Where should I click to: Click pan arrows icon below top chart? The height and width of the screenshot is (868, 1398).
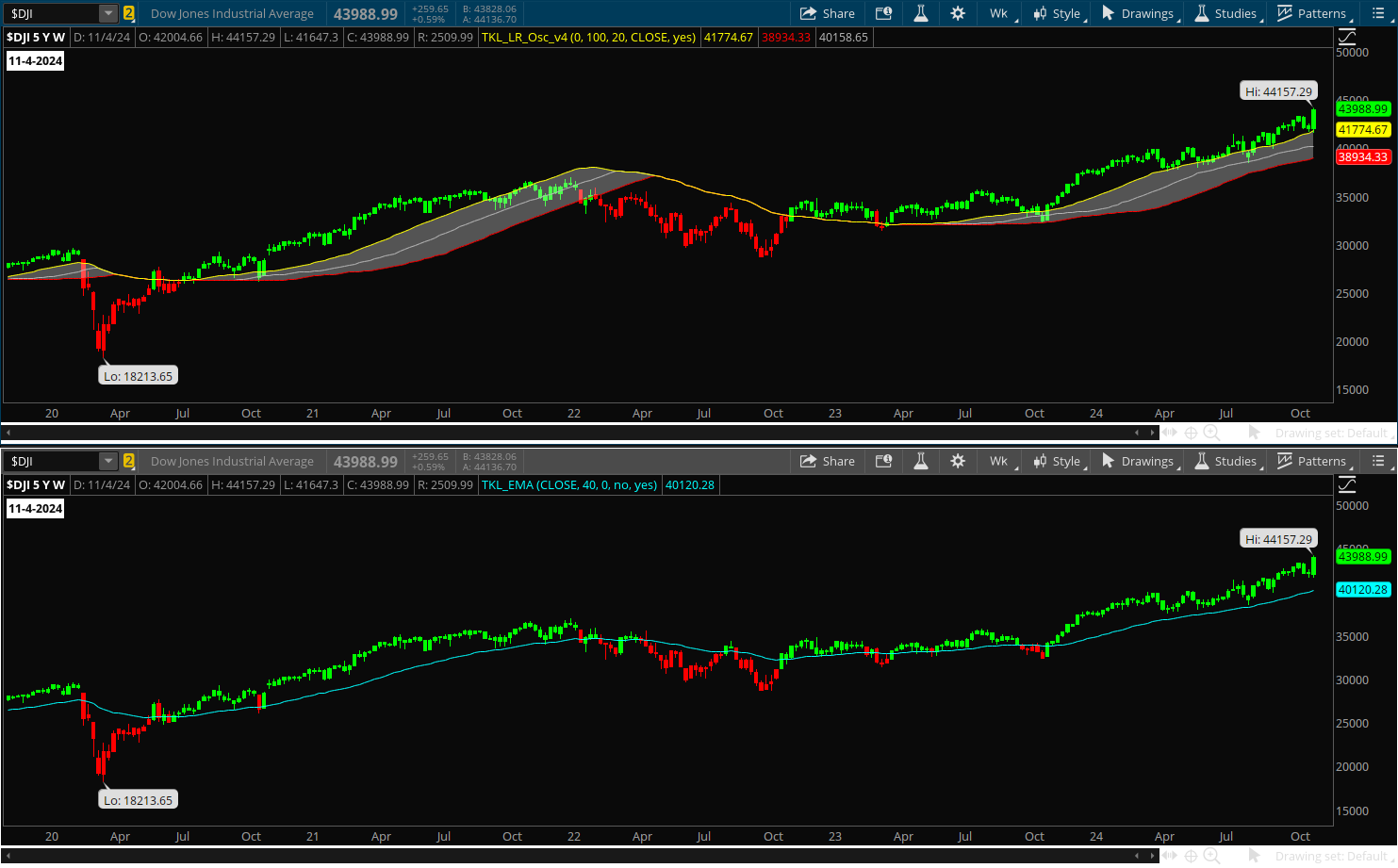[1170, 433]
